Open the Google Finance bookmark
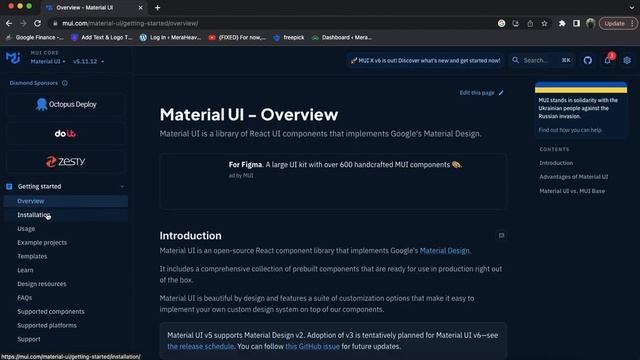The height and width of the screenshot is (360, 640). coord(35,37)
